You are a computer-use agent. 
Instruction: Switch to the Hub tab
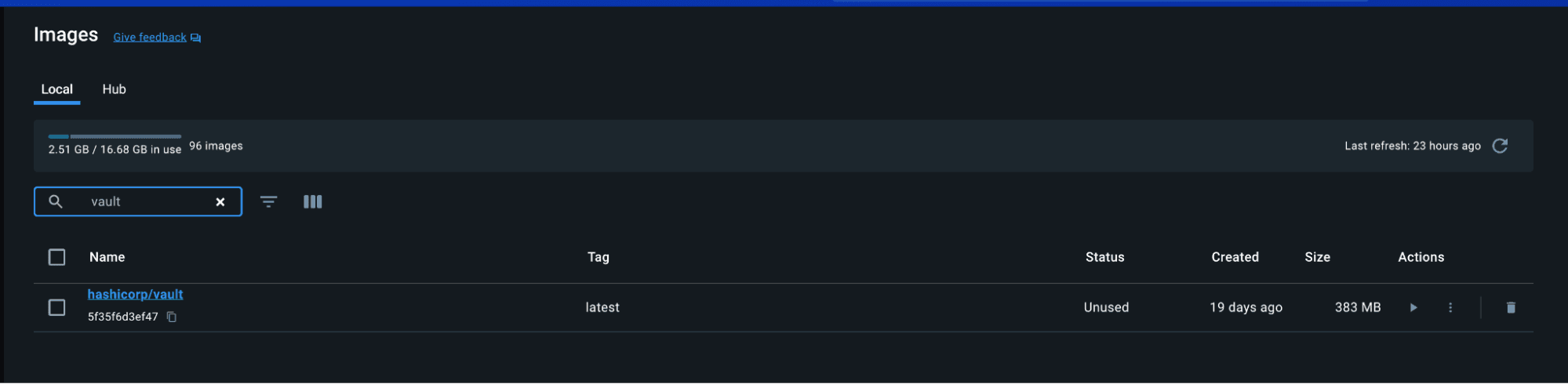[114, 89]
